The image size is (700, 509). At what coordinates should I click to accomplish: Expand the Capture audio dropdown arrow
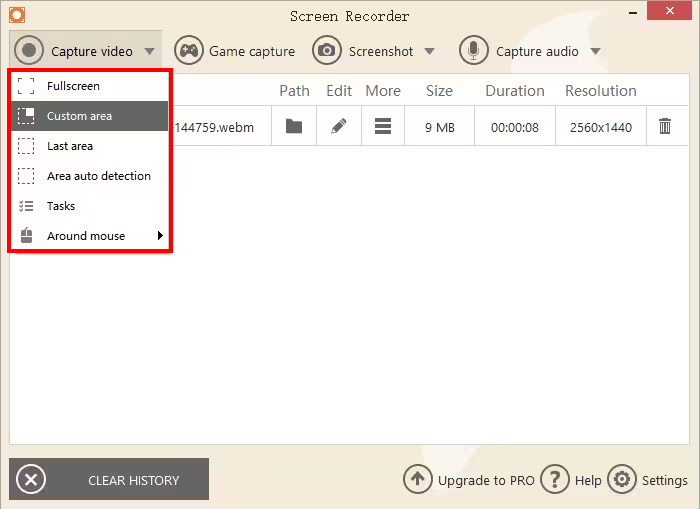point(595,51)
